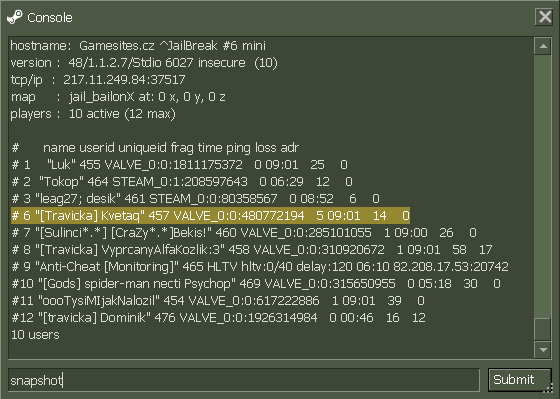560x399 pixels.
Task: Click the empty scrollbar track above the thumb
Action: [x=543, y=186]
